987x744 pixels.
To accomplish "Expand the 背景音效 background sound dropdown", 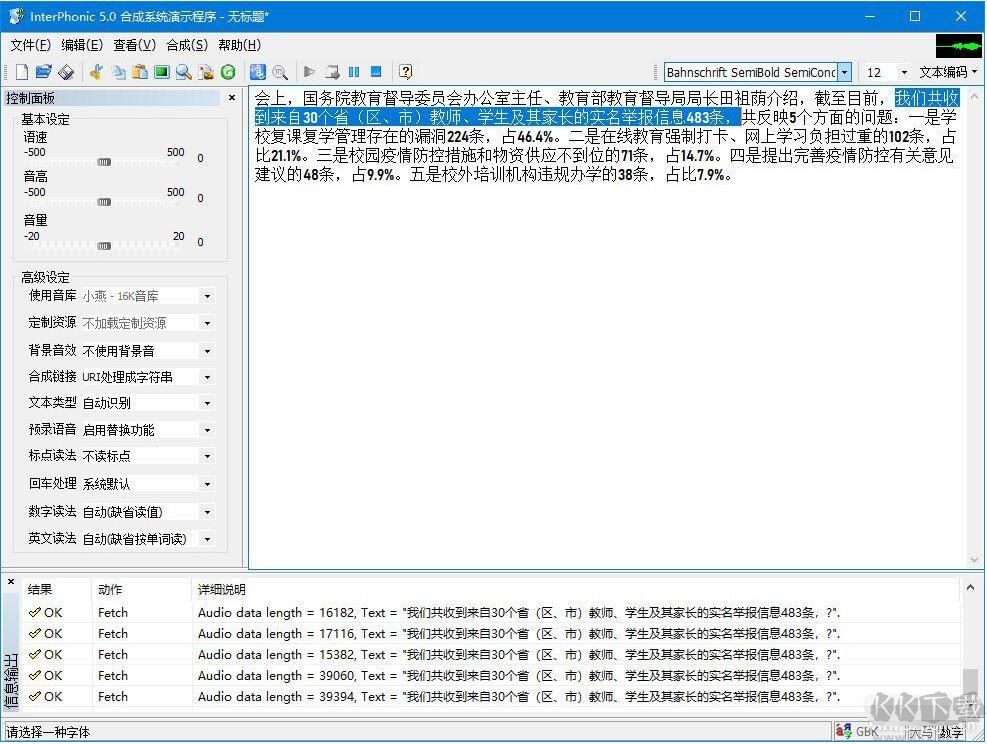I will pos(206,350).
